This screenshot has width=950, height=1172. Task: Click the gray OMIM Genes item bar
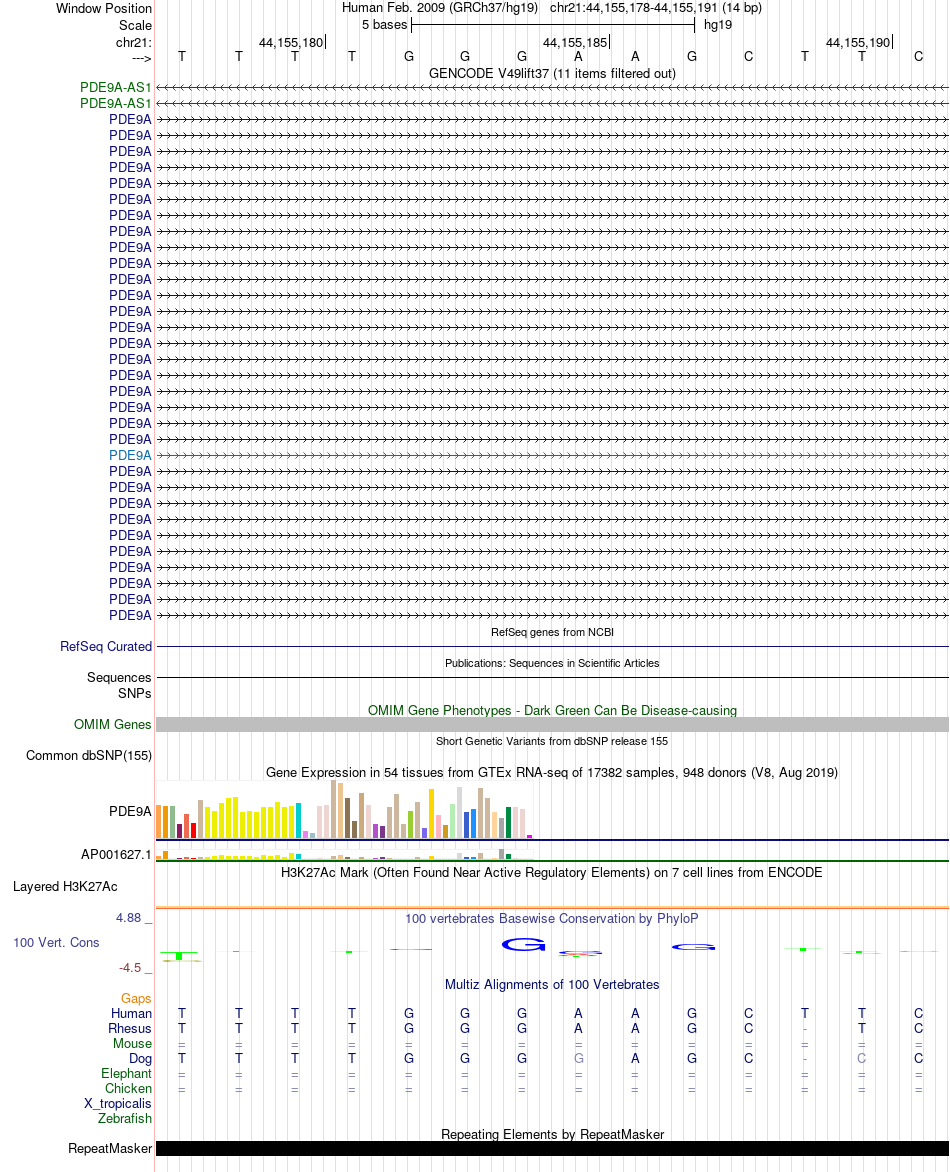[x=552, y=724]
